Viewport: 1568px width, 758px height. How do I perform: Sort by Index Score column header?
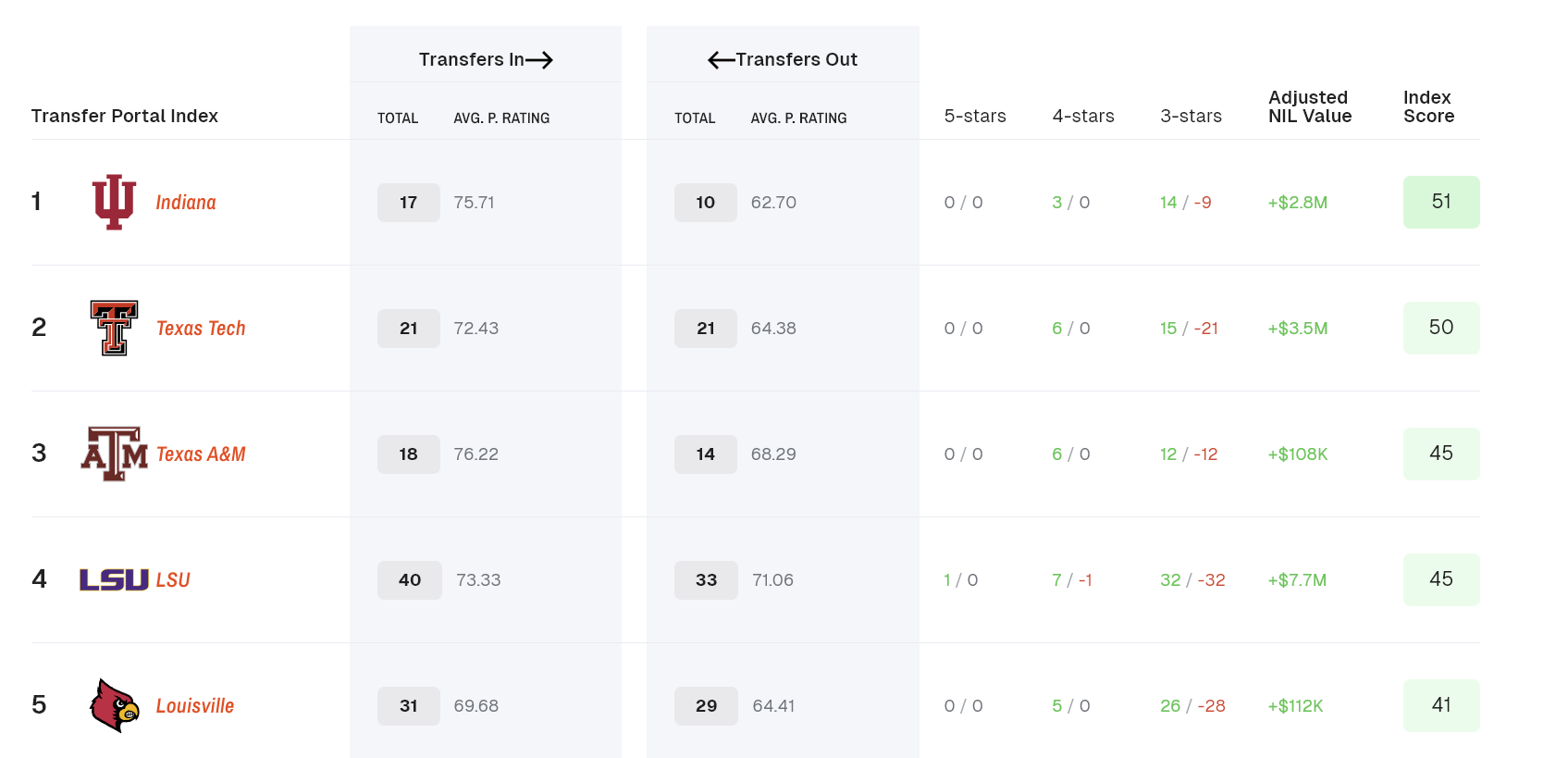(1428, 106)
